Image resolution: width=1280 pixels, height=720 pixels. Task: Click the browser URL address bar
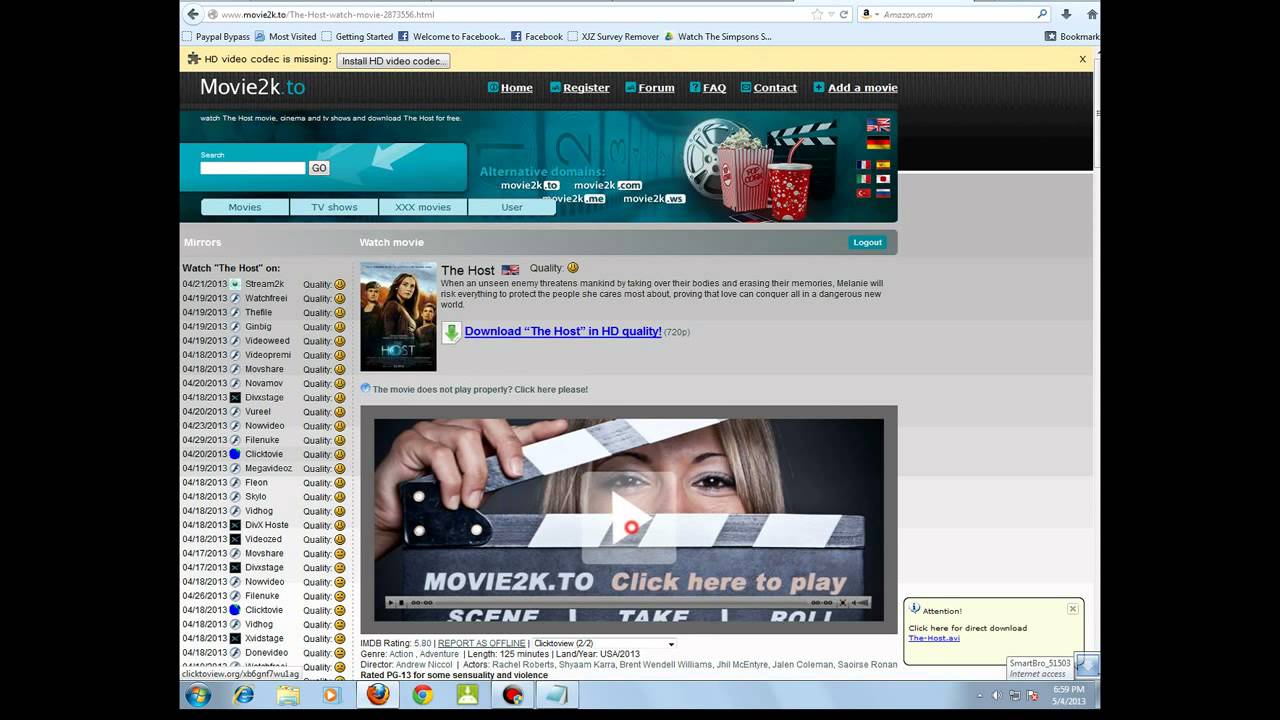pos(510,14)
